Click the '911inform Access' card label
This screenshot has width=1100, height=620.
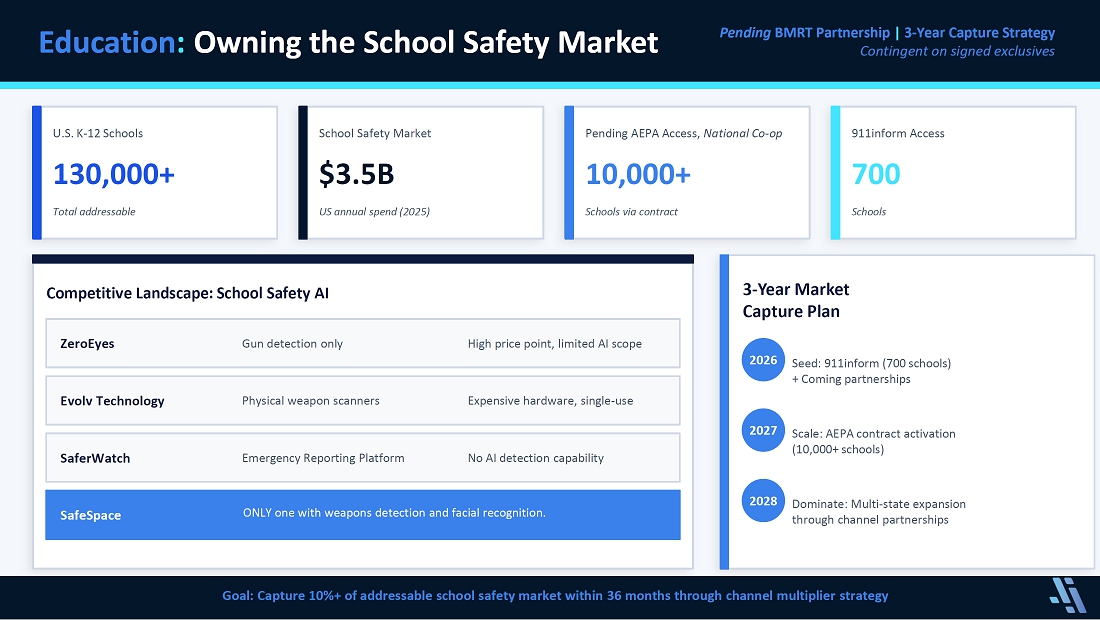pos(897,133)
